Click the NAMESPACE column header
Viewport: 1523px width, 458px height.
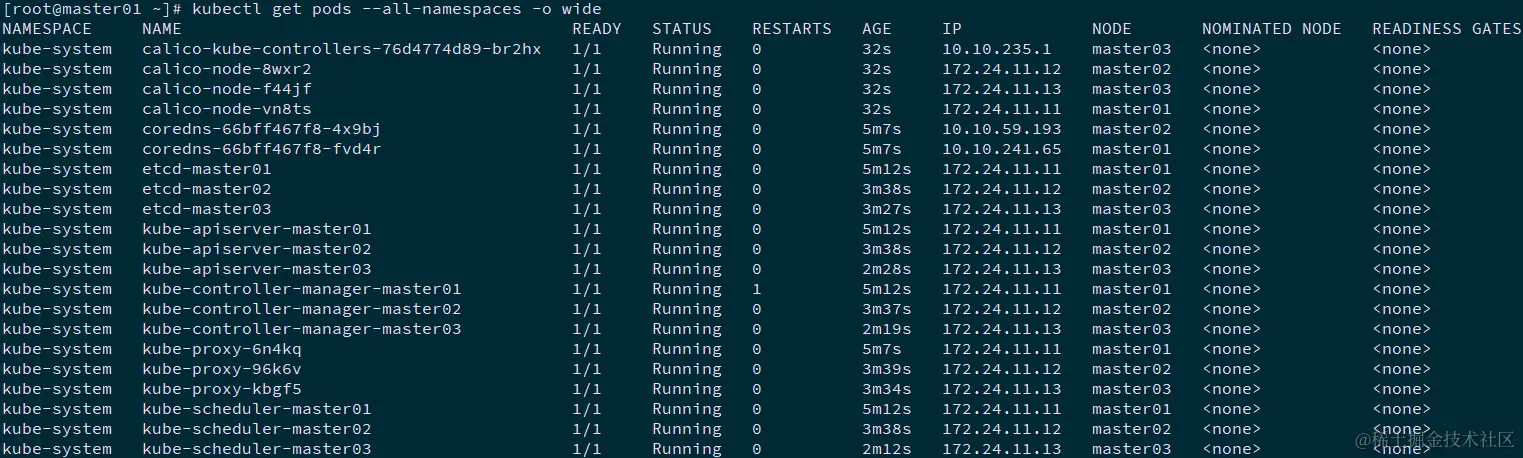pos(47,29)
